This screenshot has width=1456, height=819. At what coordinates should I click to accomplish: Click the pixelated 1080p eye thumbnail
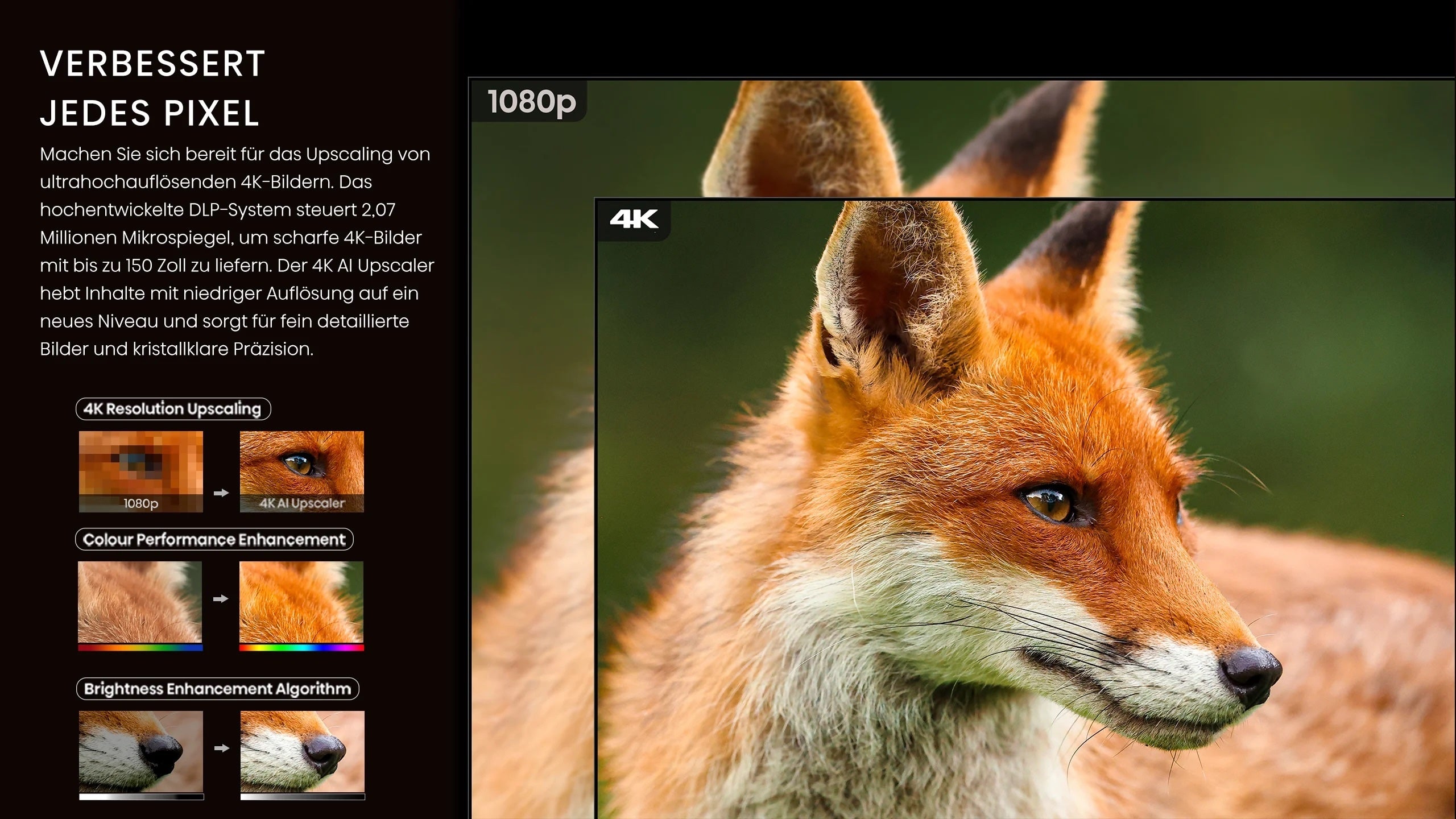140,466
